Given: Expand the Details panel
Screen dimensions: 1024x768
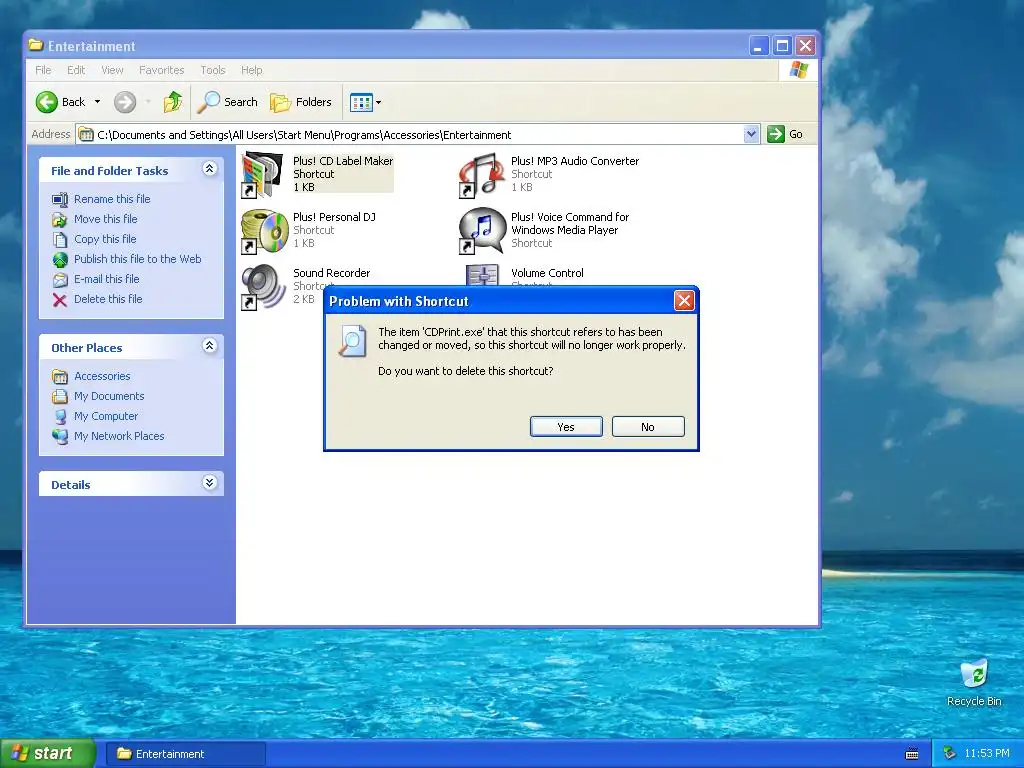Looking at the screenshot, I should point(210,483).
